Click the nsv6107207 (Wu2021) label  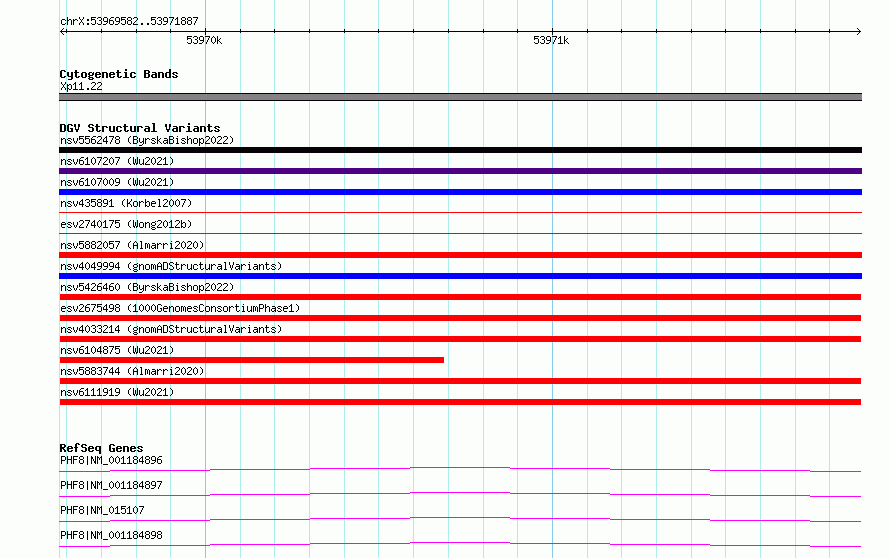117,161
